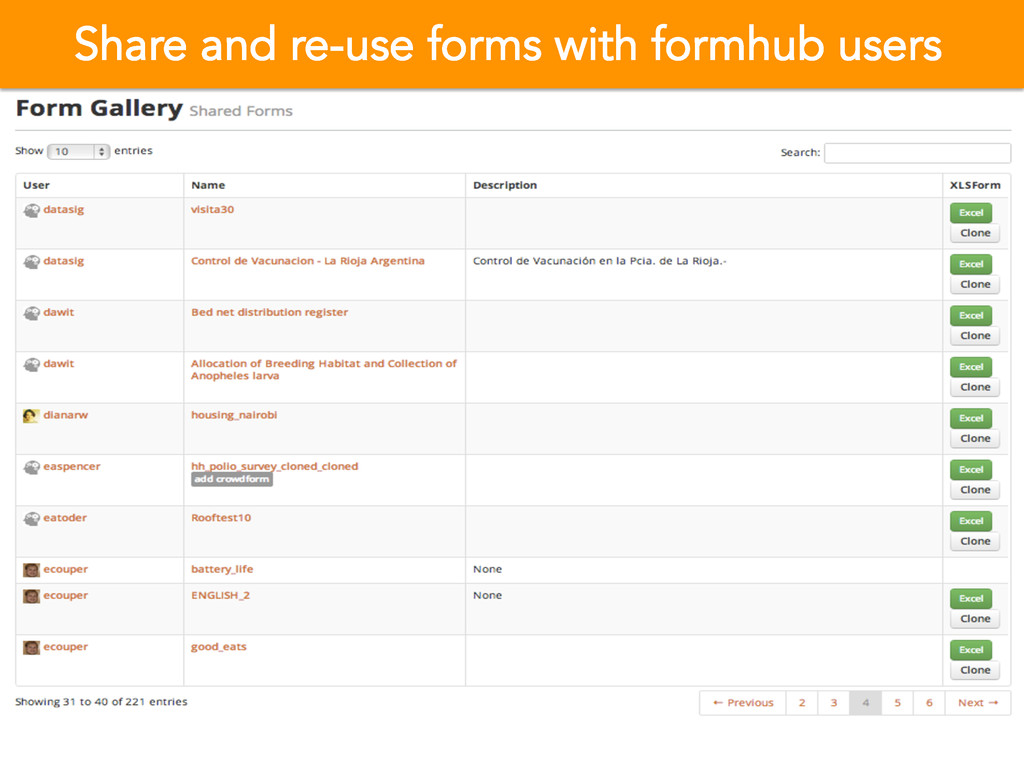Click the Search input field

coord(918,153)
